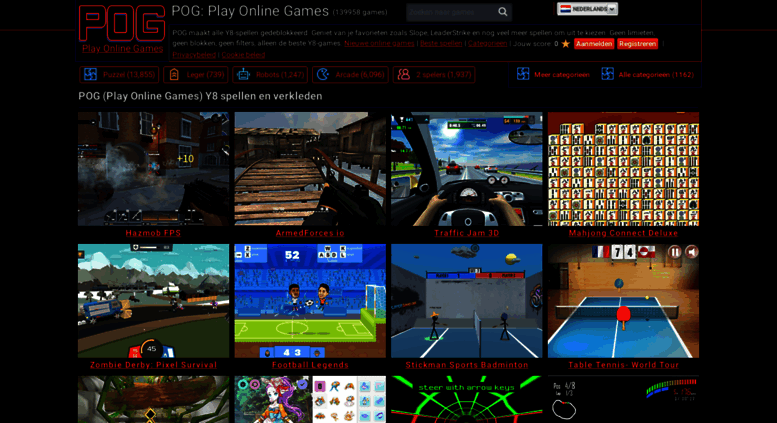Click Stickman Sports Badminton title link
Viewport: 777px width, 423px height.
click(x=467, y=365)
